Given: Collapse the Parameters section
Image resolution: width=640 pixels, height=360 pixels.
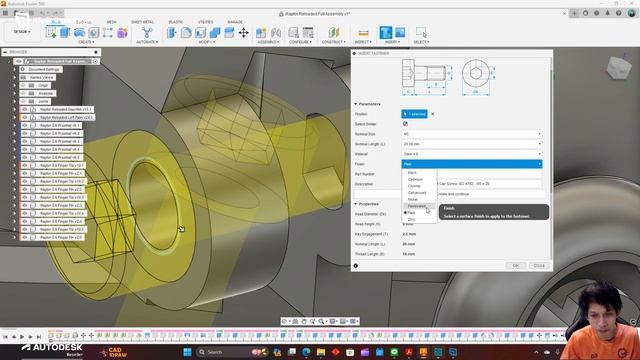Looking at the screenshot, I should (x=356, y=104).
